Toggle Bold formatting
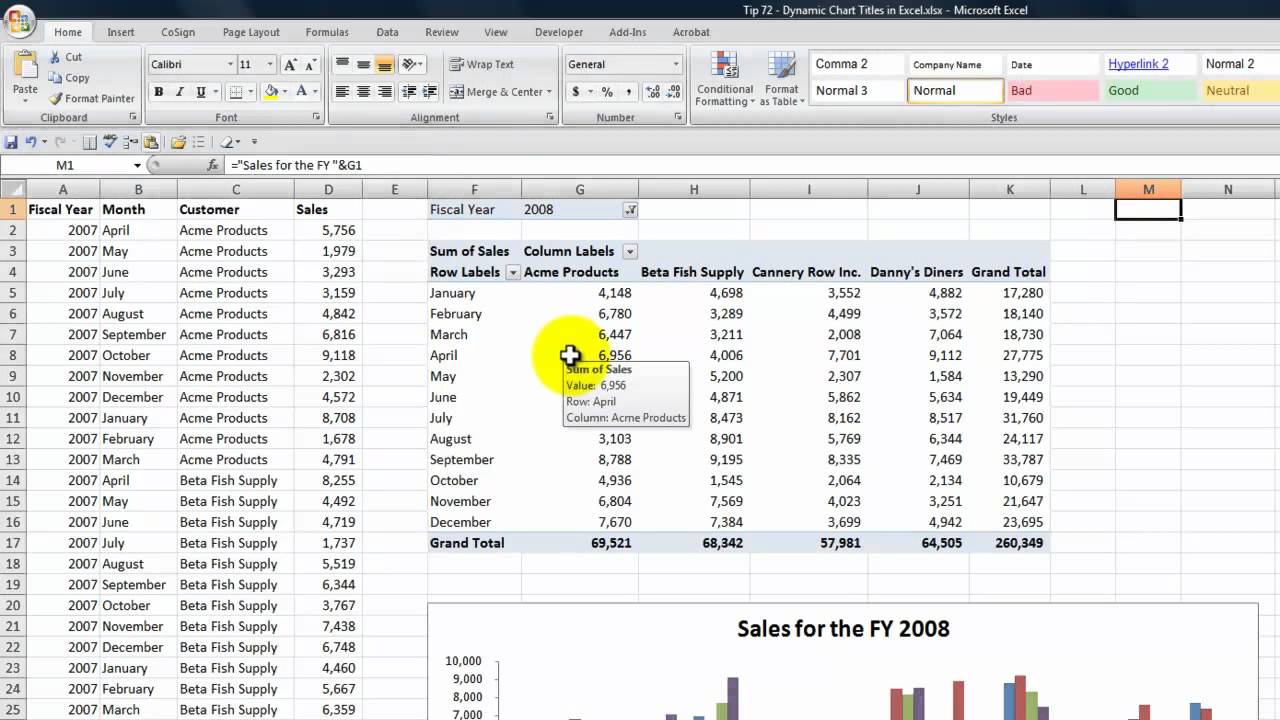 tap(158, 92)
